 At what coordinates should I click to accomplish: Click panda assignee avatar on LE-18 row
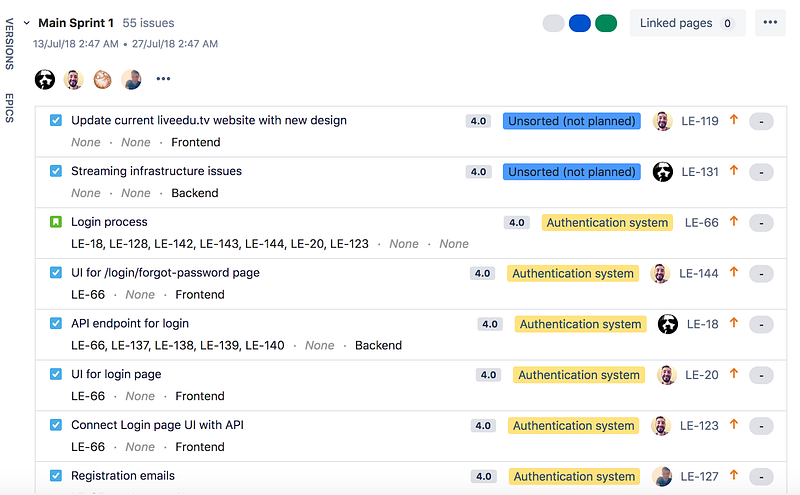pyautogui.click(x=667, y=324)
